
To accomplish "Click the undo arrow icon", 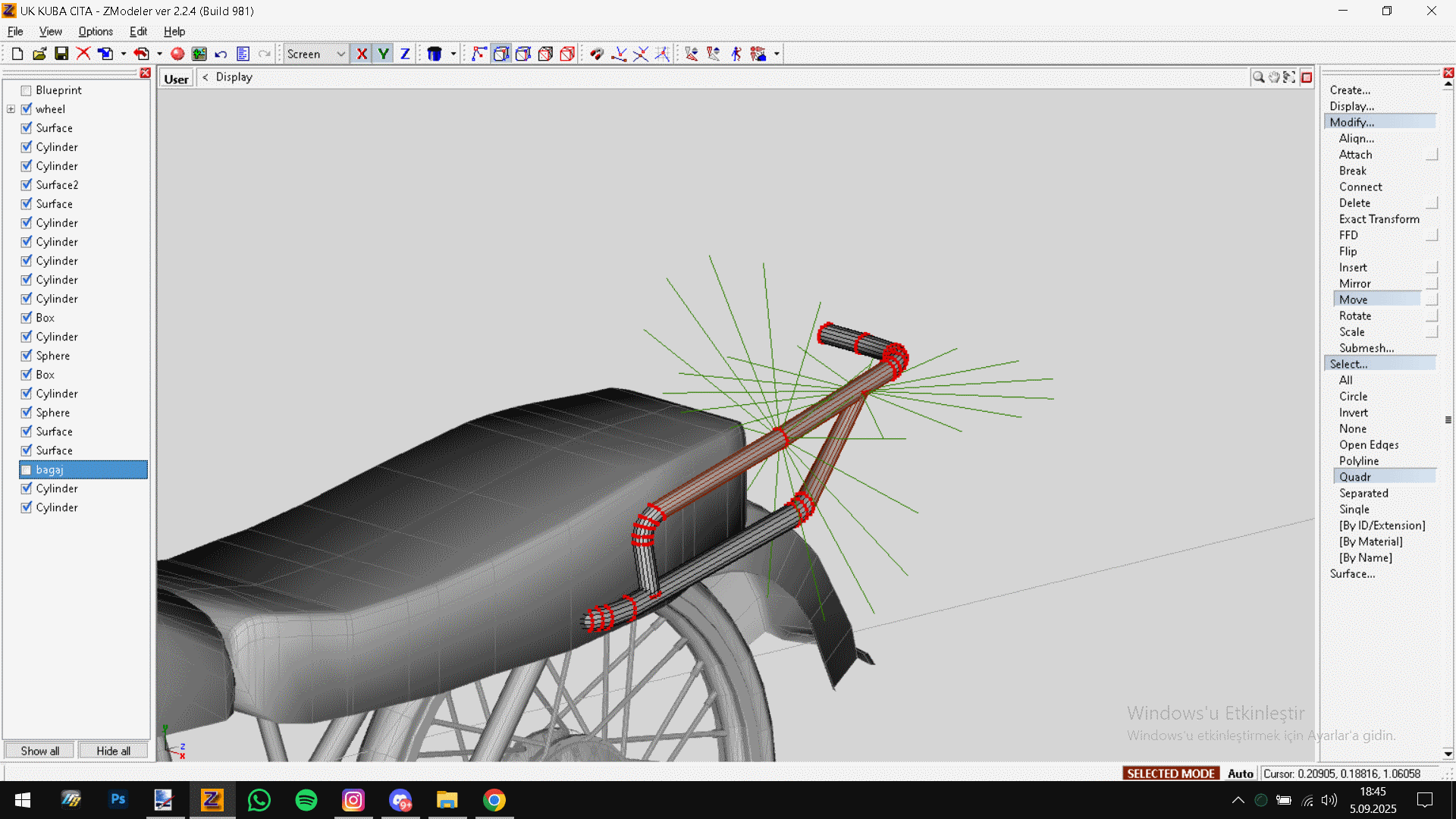I will tap(221, 54).
